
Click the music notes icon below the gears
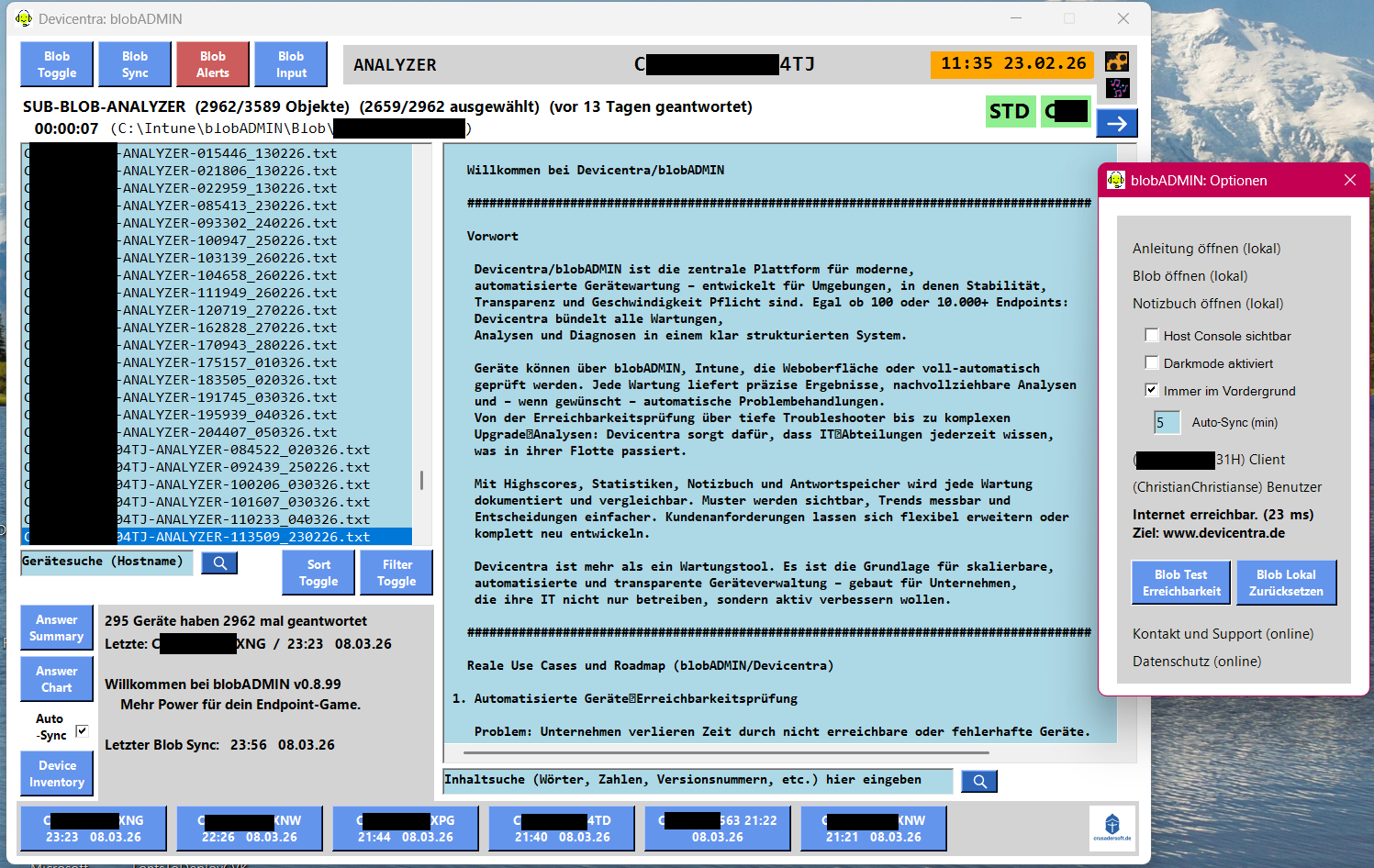(1117, 89)
